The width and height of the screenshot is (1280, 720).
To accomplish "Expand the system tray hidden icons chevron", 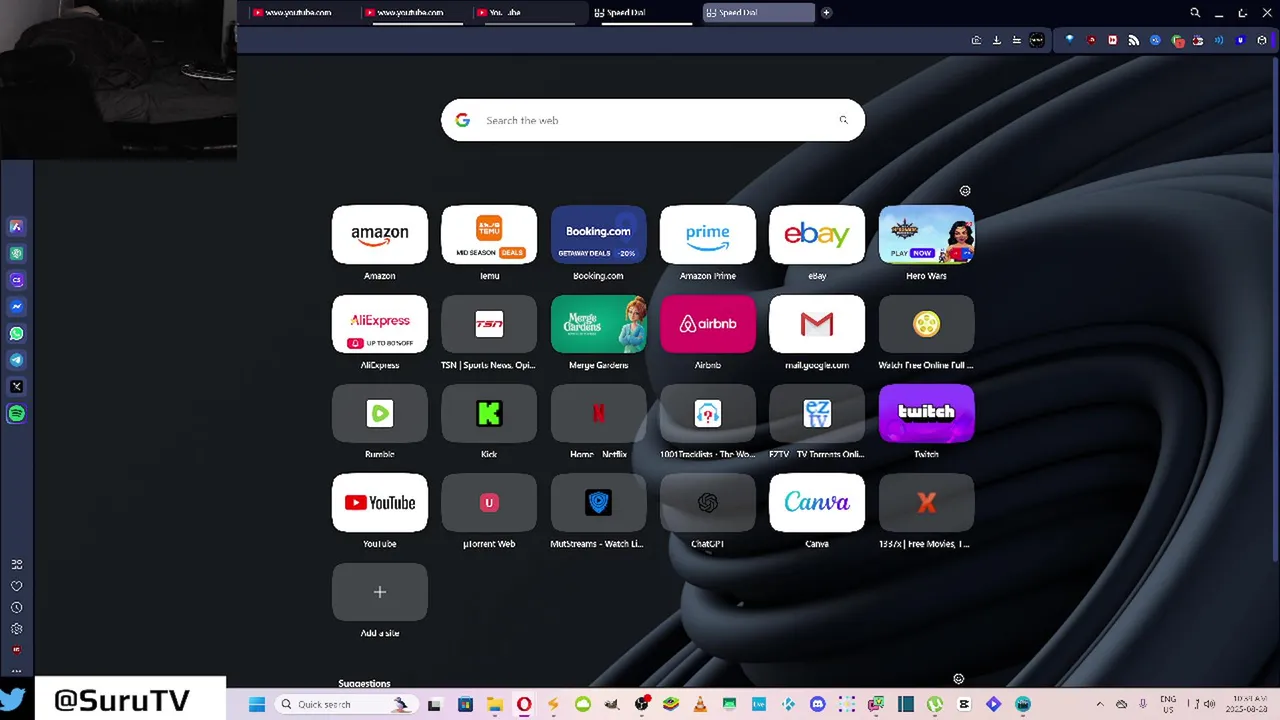I will pos(1100,704).
